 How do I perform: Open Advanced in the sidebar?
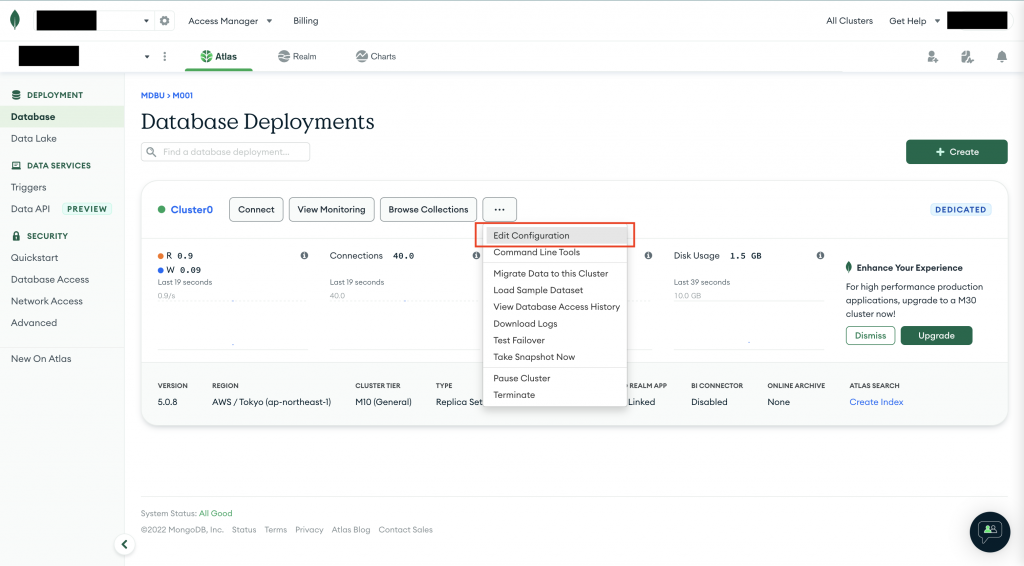click(x=34, y=322)
